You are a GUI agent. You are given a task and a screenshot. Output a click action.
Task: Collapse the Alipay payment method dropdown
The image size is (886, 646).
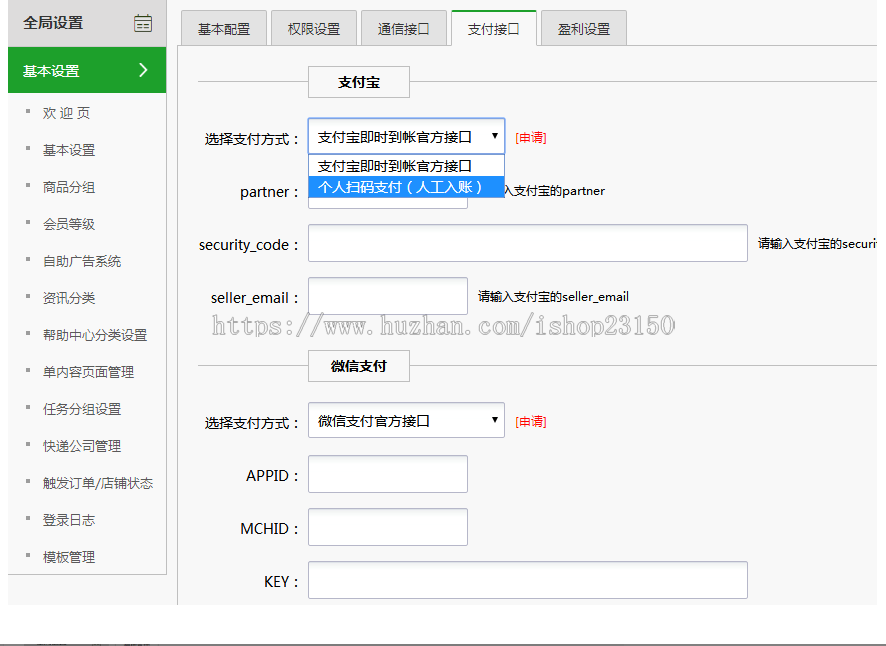pyautogui.click(x=406, y=136)
